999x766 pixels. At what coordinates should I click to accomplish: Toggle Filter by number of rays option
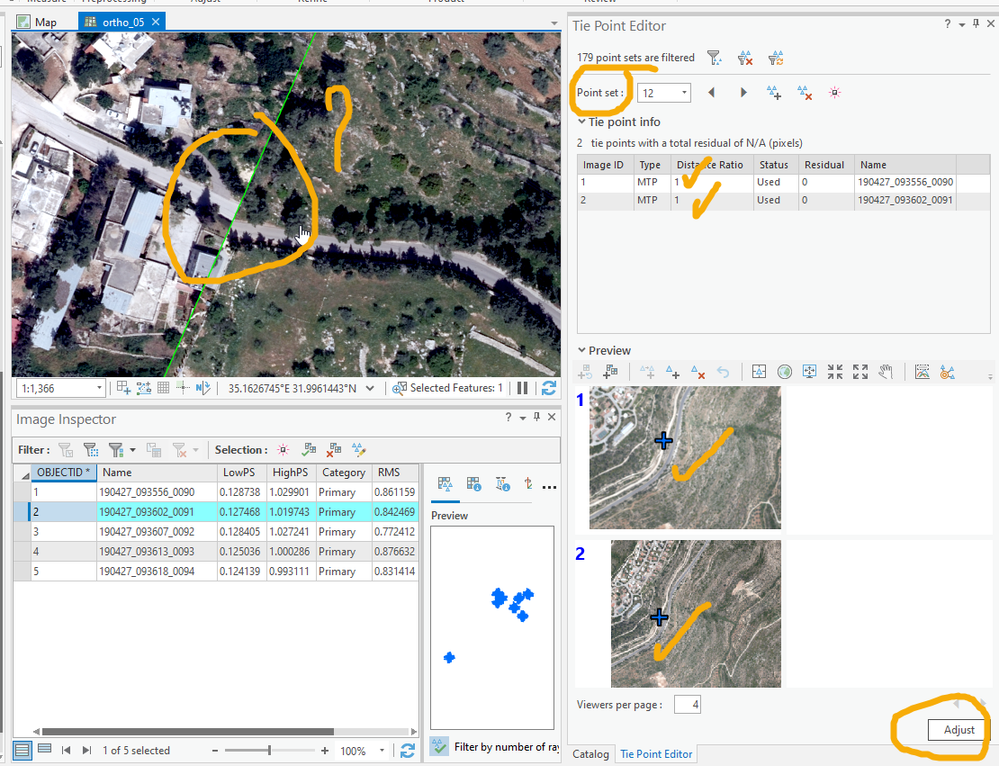coord(438,746)
